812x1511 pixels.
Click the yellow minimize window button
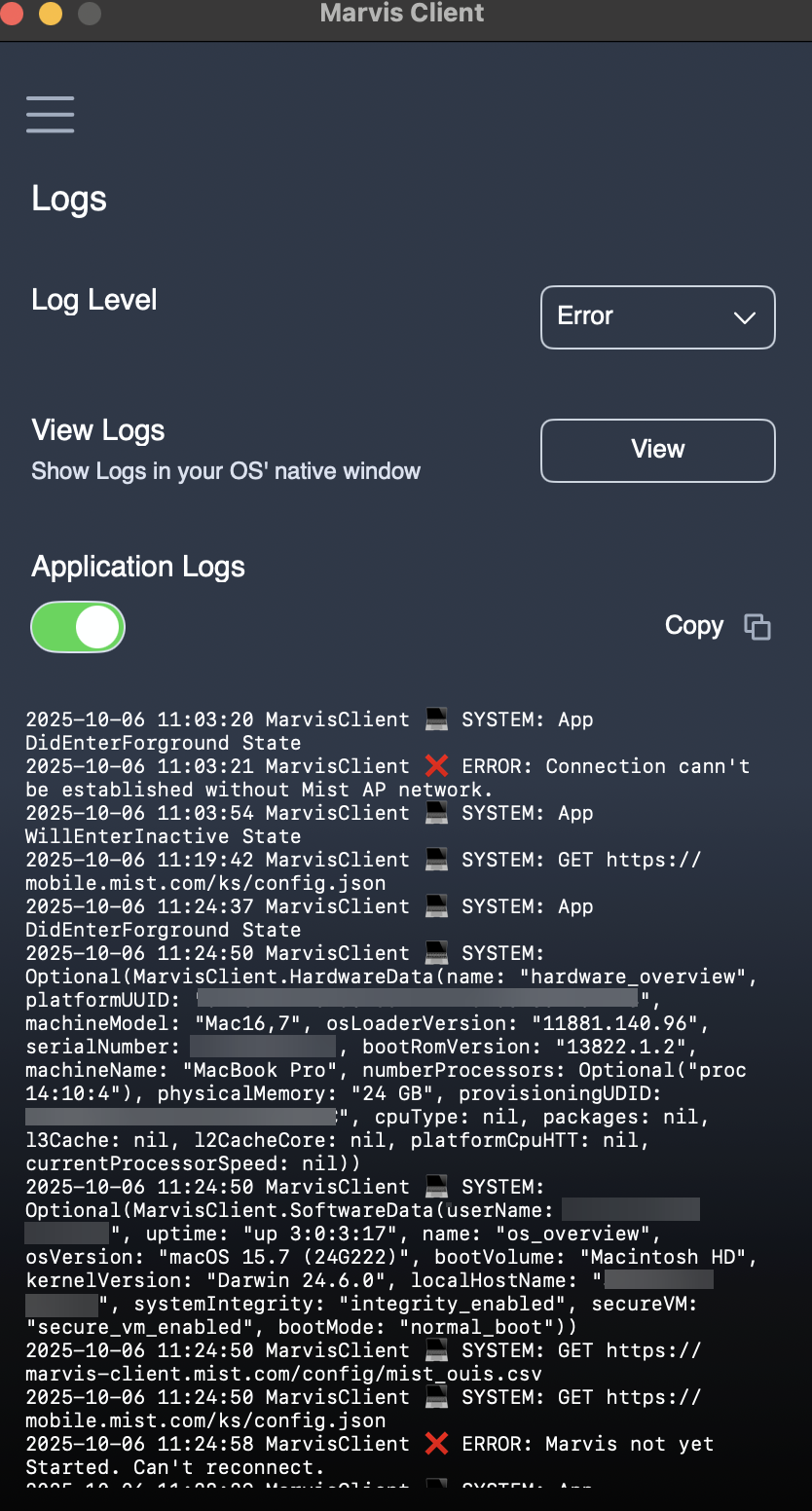click(x=50, y=14)
